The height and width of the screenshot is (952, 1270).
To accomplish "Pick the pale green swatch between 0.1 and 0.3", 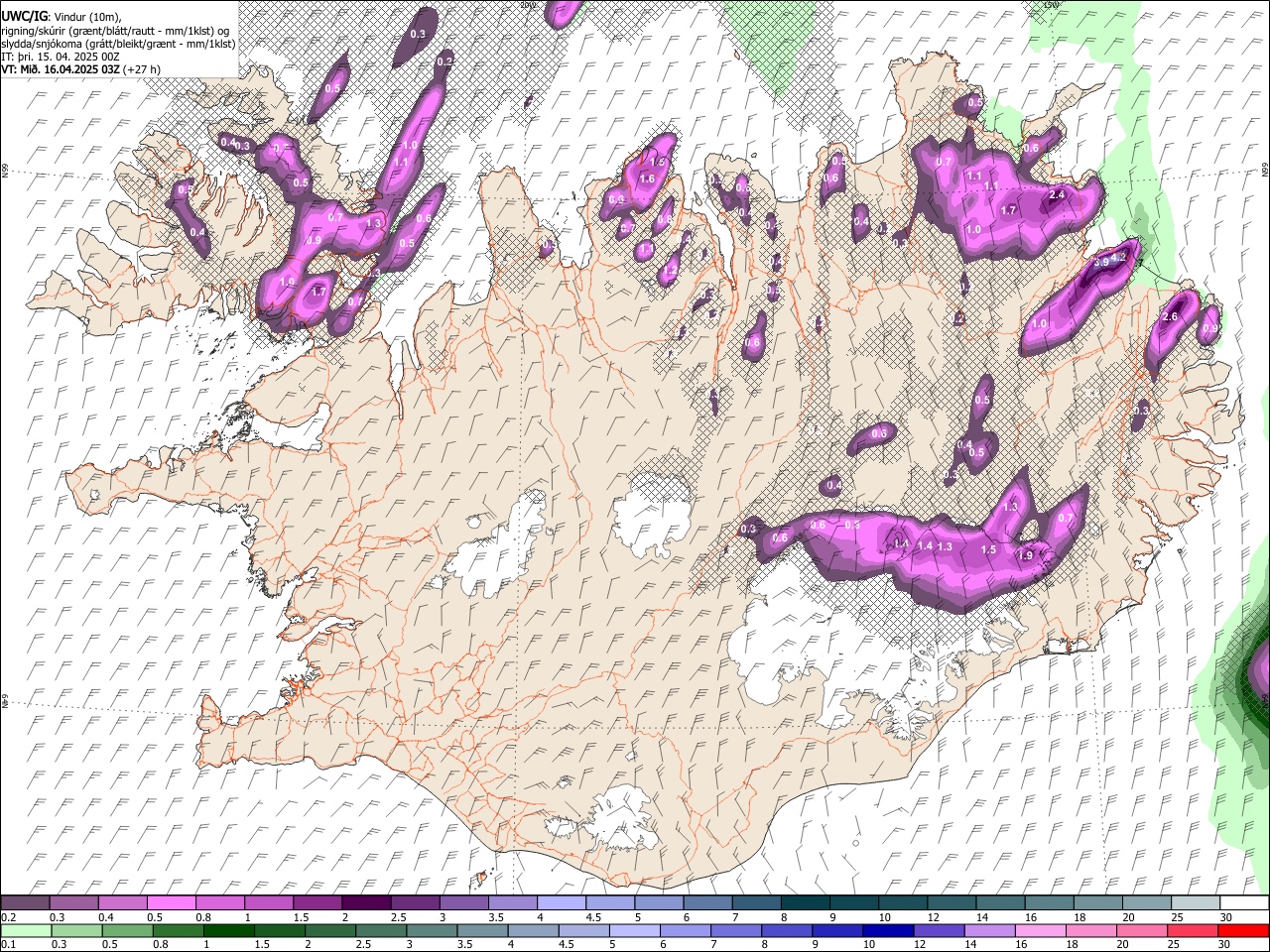I will coord(25,930).
